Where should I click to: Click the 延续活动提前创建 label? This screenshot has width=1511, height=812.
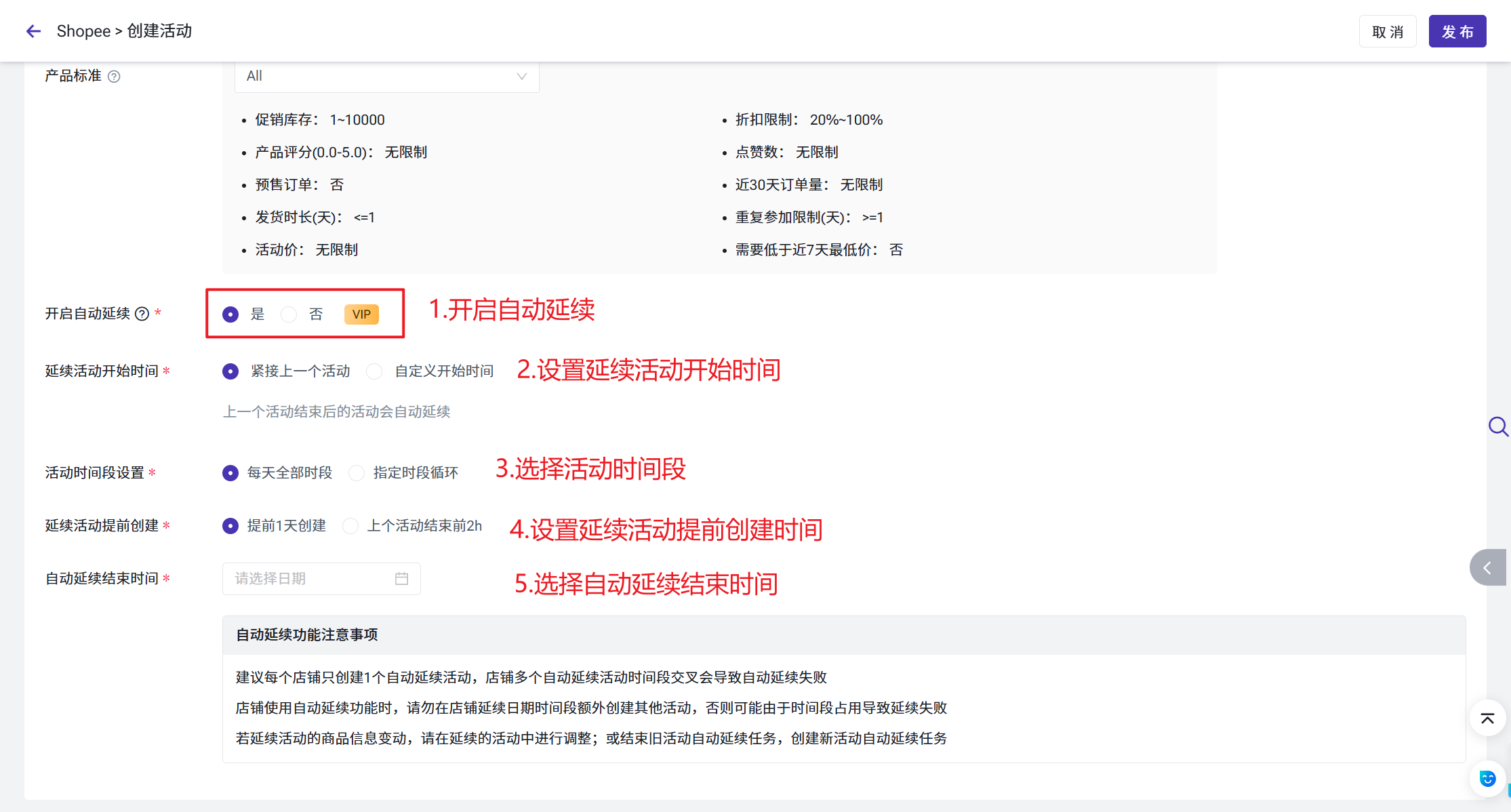coord(102,526)
